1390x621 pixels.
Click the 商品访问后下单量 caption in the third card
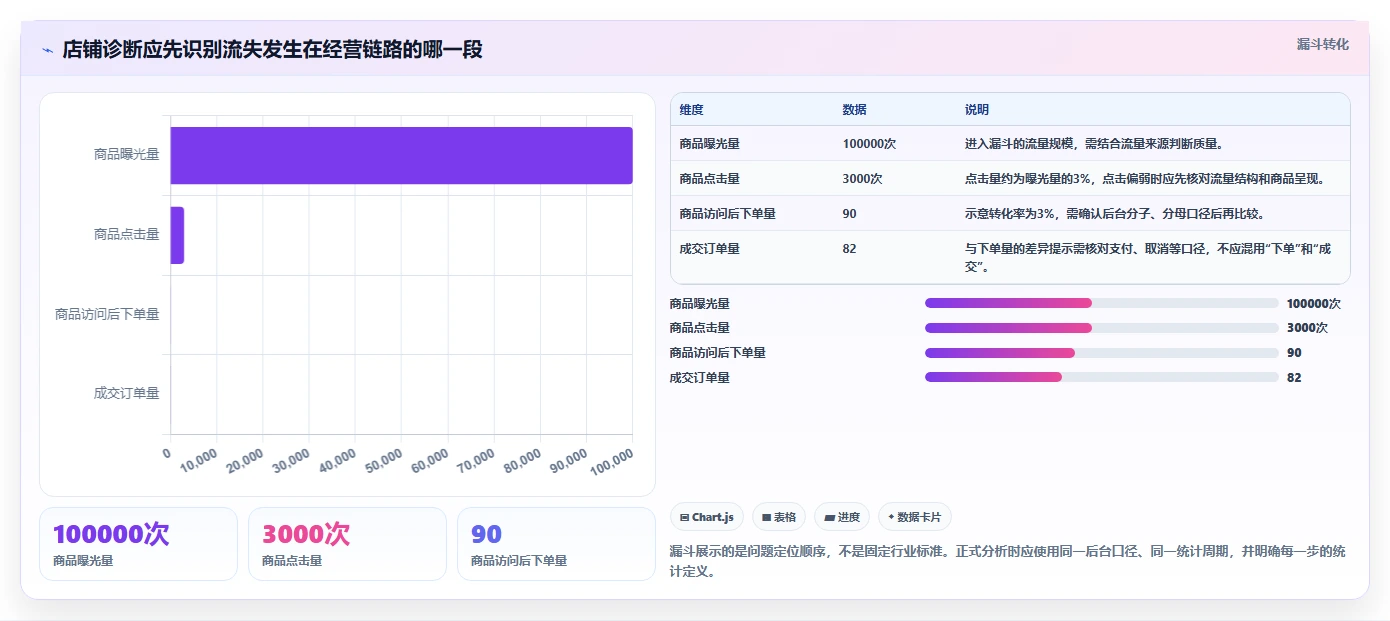tap(519, 561)
